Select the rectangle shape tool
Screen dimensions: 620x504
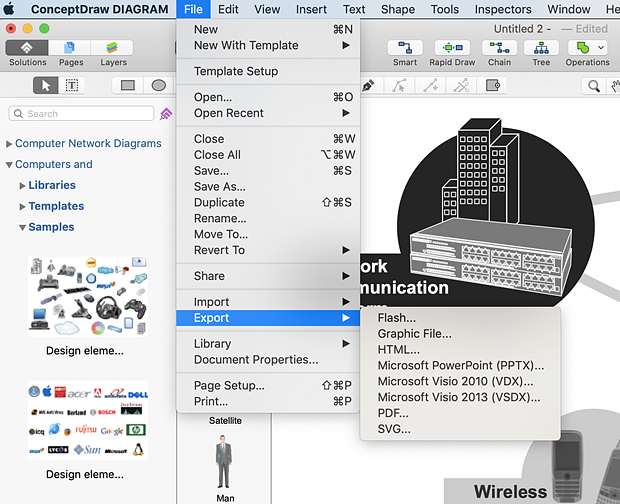pyautogui.click(x=128, y=86)
